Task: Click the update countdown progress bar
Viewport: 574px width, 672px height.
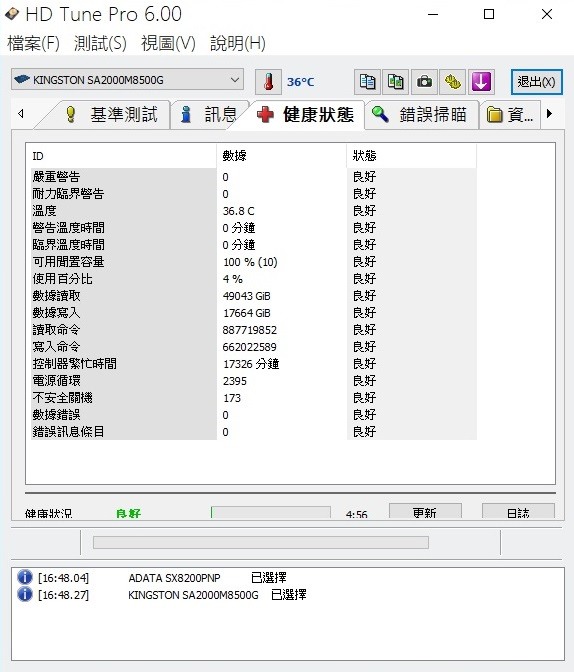Action: (x=270, y=512)
